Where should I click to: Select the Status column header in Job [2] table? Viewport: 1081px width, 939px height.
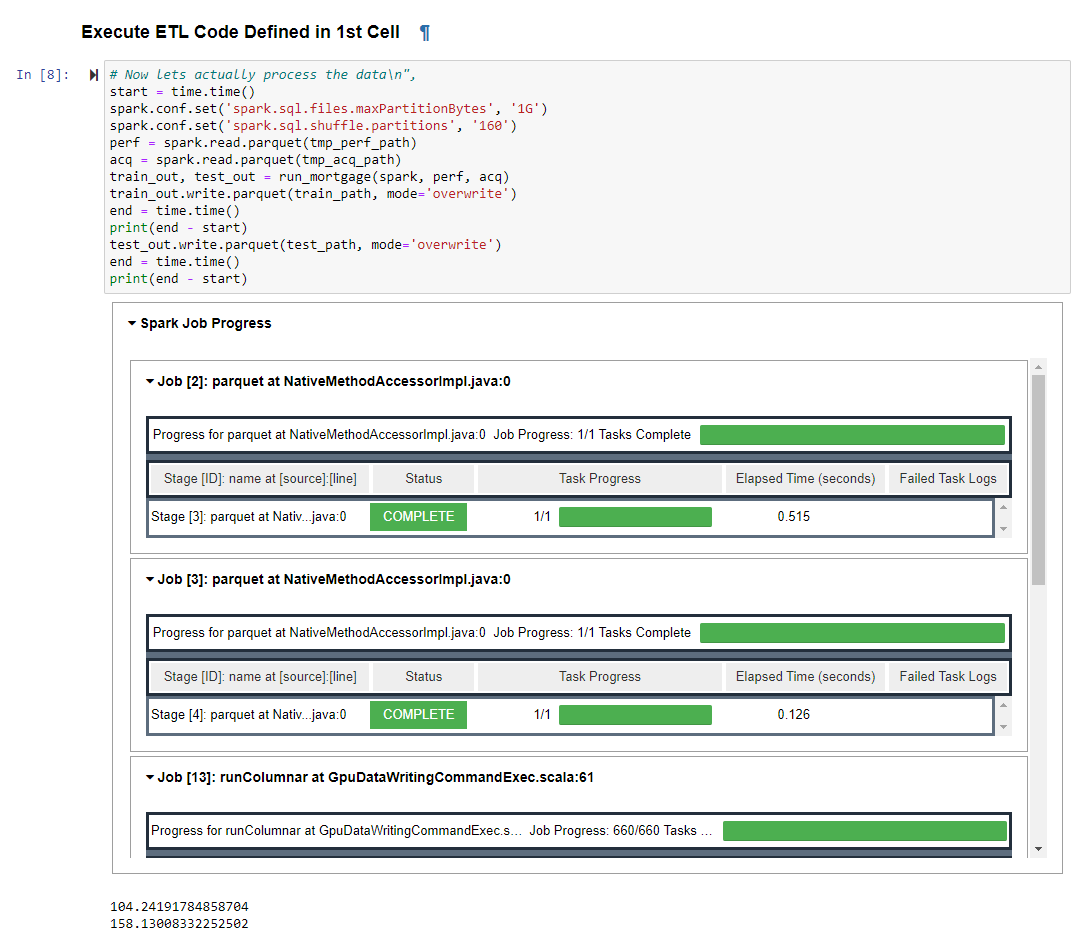[422, 478]
